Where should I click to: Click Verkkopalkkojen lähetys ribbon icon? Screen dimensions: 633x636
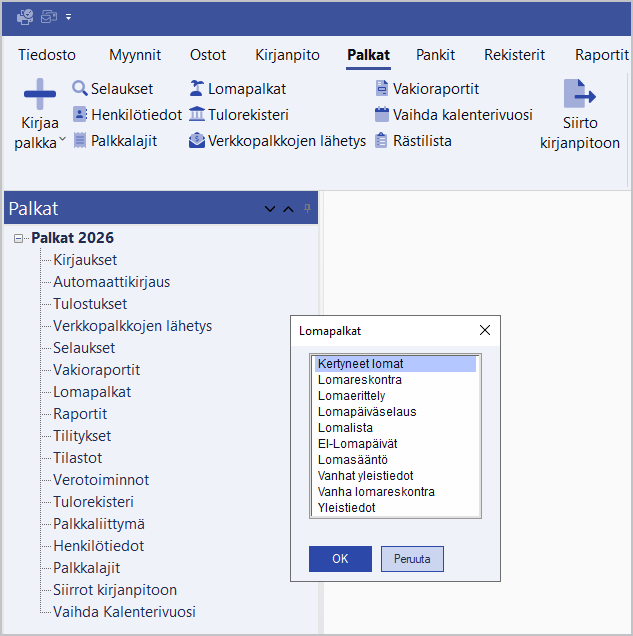coord(197,141)
